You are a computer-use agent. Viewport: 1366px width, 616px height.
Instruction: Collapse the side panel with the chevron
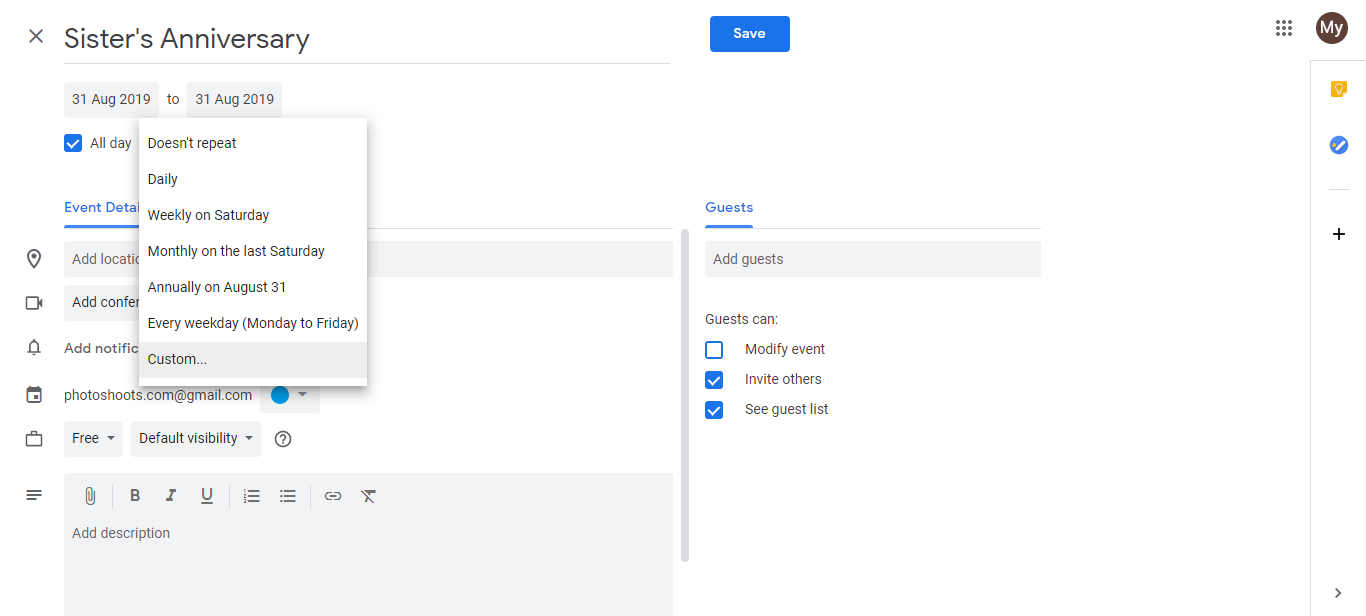[1339, 594]
